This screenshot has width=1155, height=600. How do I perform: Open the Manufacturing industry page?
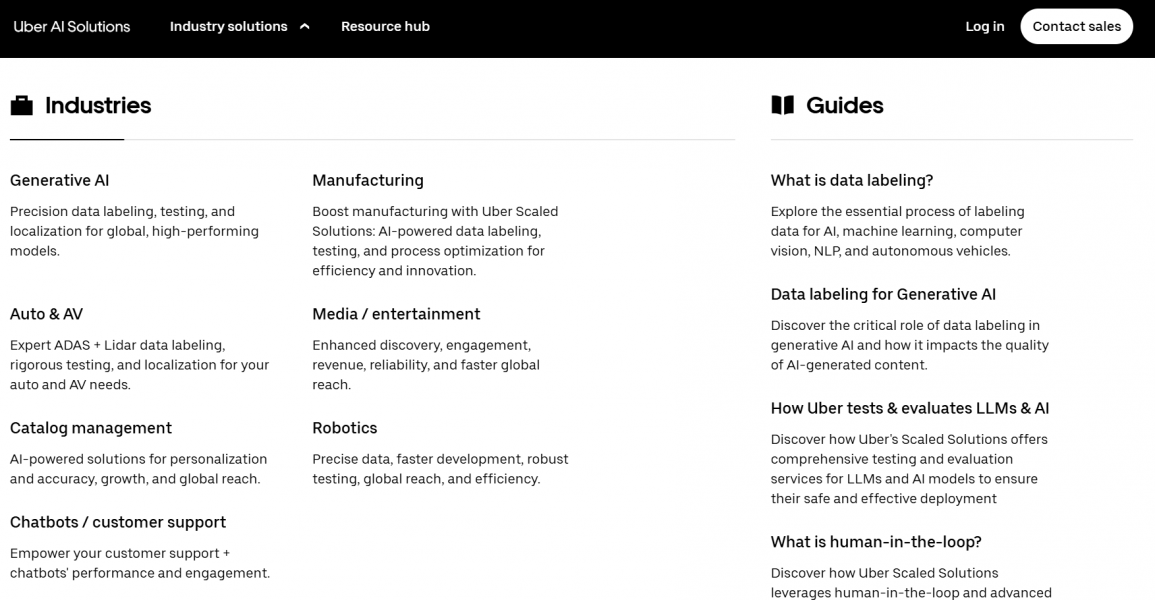[368, 181]
